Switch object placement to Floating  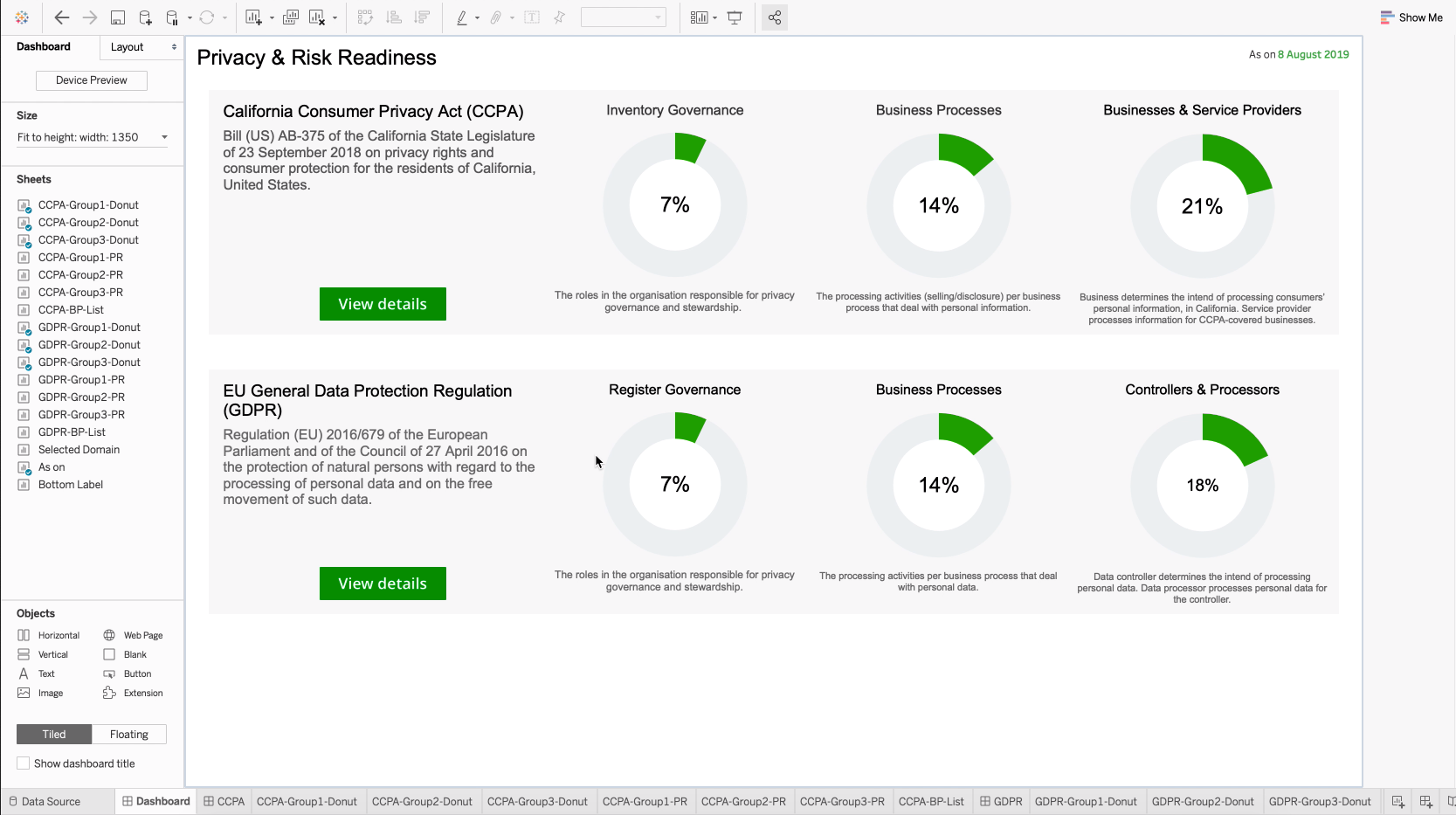pyautogui.click(x=128, y=734)
